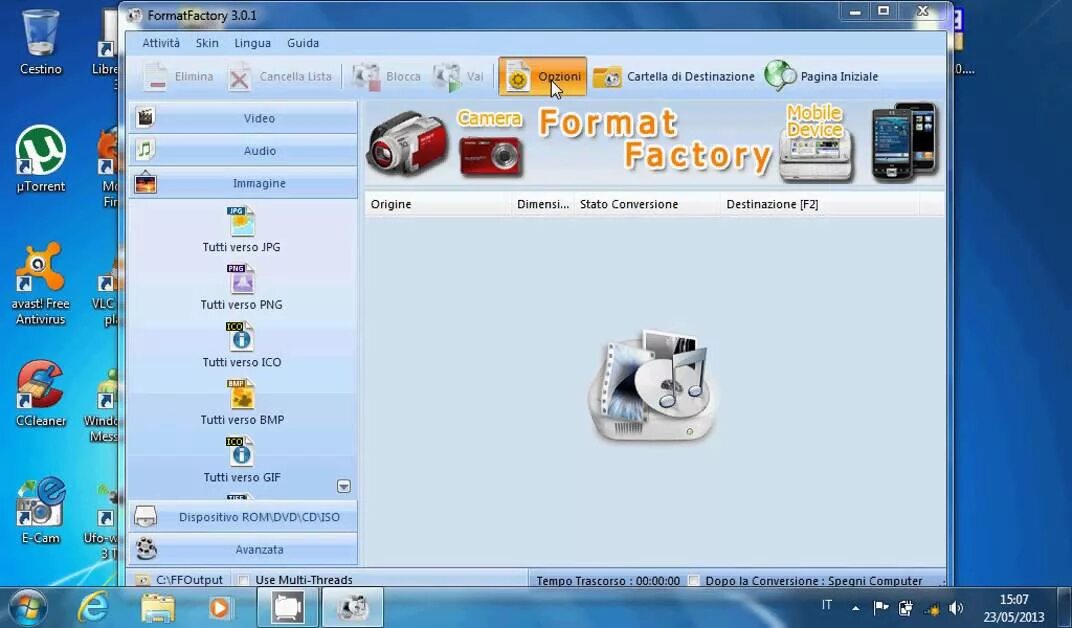1072x628 pixels.
Task: Expand Dispositivo ROM\DVD\CD\ISO panel
Action: pos(243,517)
